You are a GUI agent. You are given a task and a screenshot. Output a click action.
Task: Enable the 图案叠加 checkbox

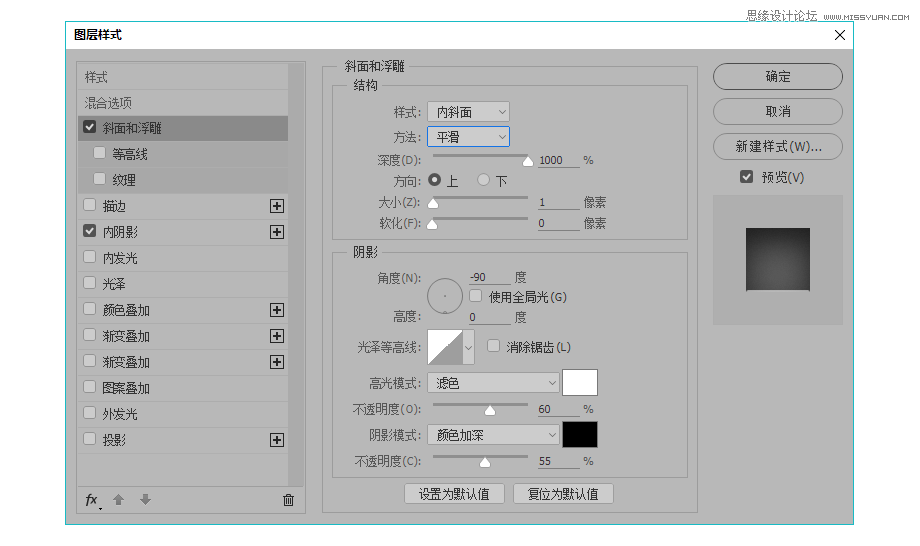coord(90,387)
